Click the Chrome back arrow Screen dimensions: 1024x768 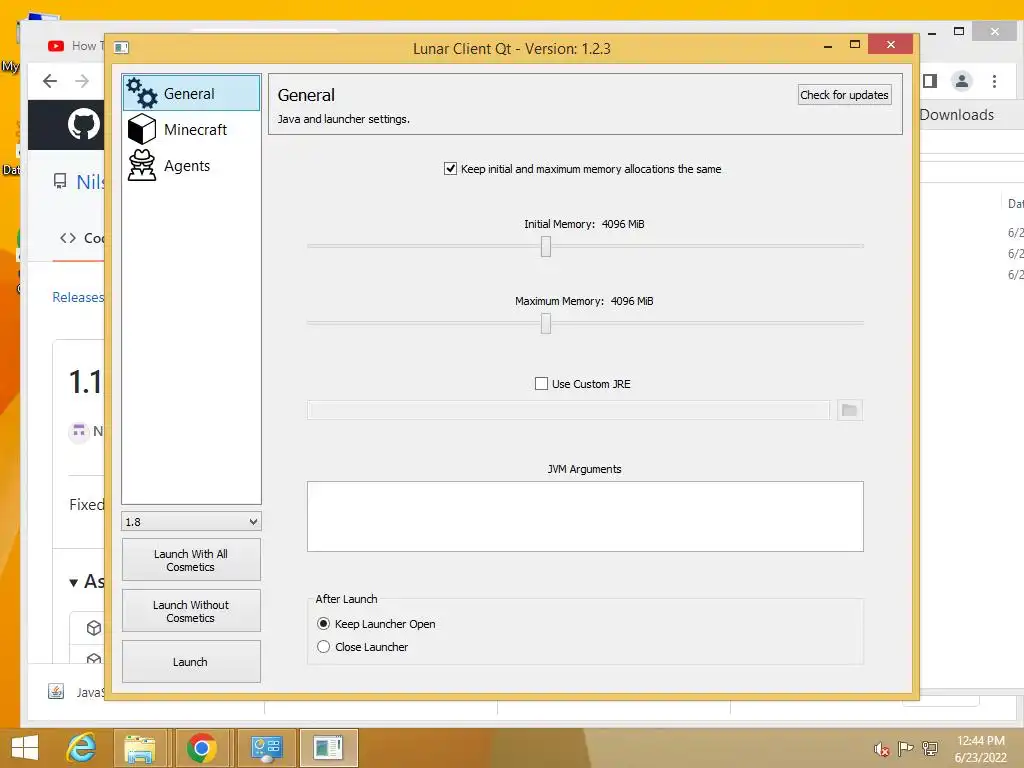click(x=50, y=81)
